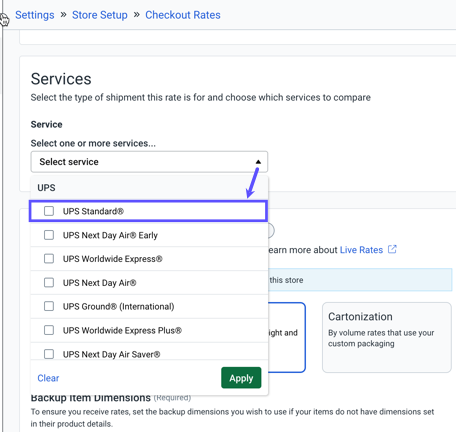Click the UPS Ground® (International) label

click(119, 307)
